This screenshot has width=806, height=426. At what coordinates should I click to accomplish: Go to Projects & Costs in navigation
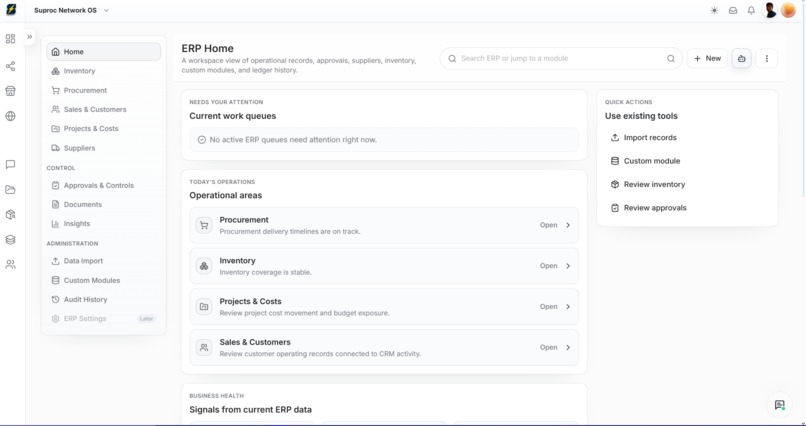click(103, 128)
